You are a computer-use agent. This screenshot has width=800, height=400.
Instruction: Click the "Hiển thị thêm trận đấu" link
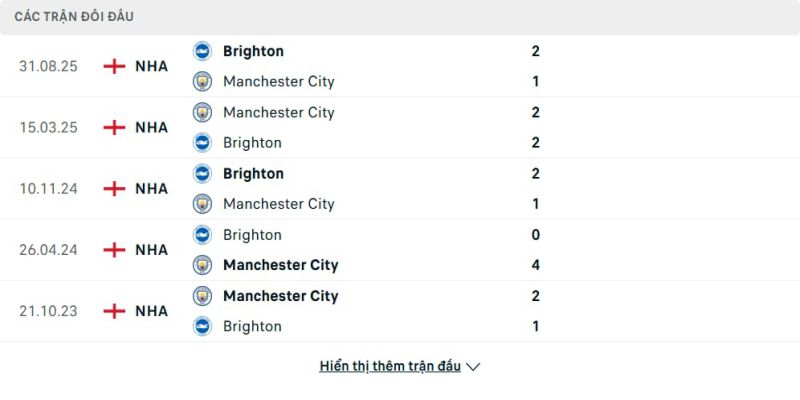coord(390,366)
